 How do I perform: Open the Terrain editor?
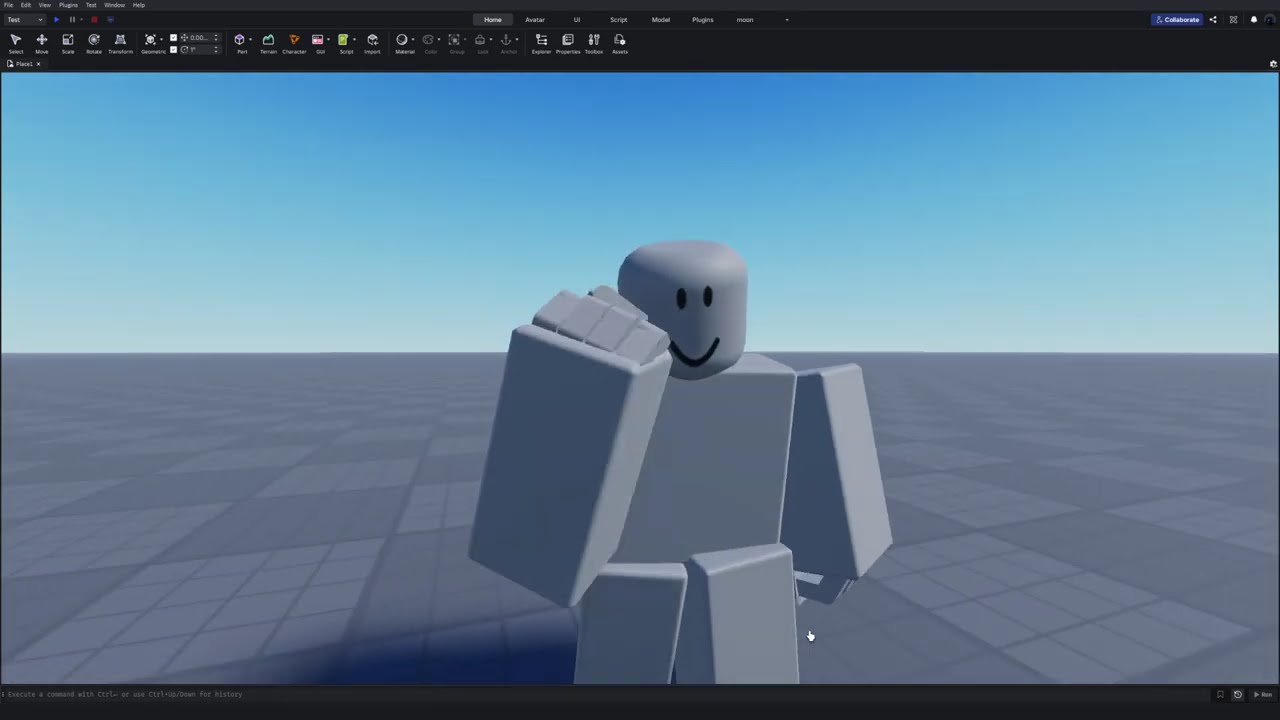point(268,43)
